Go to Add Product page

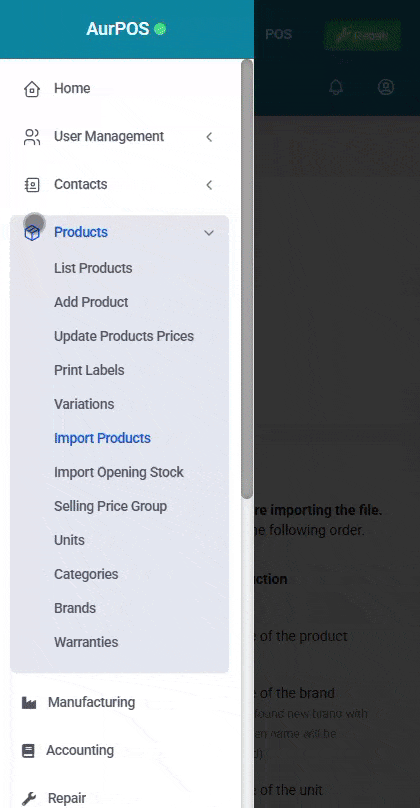click(91, 302)
